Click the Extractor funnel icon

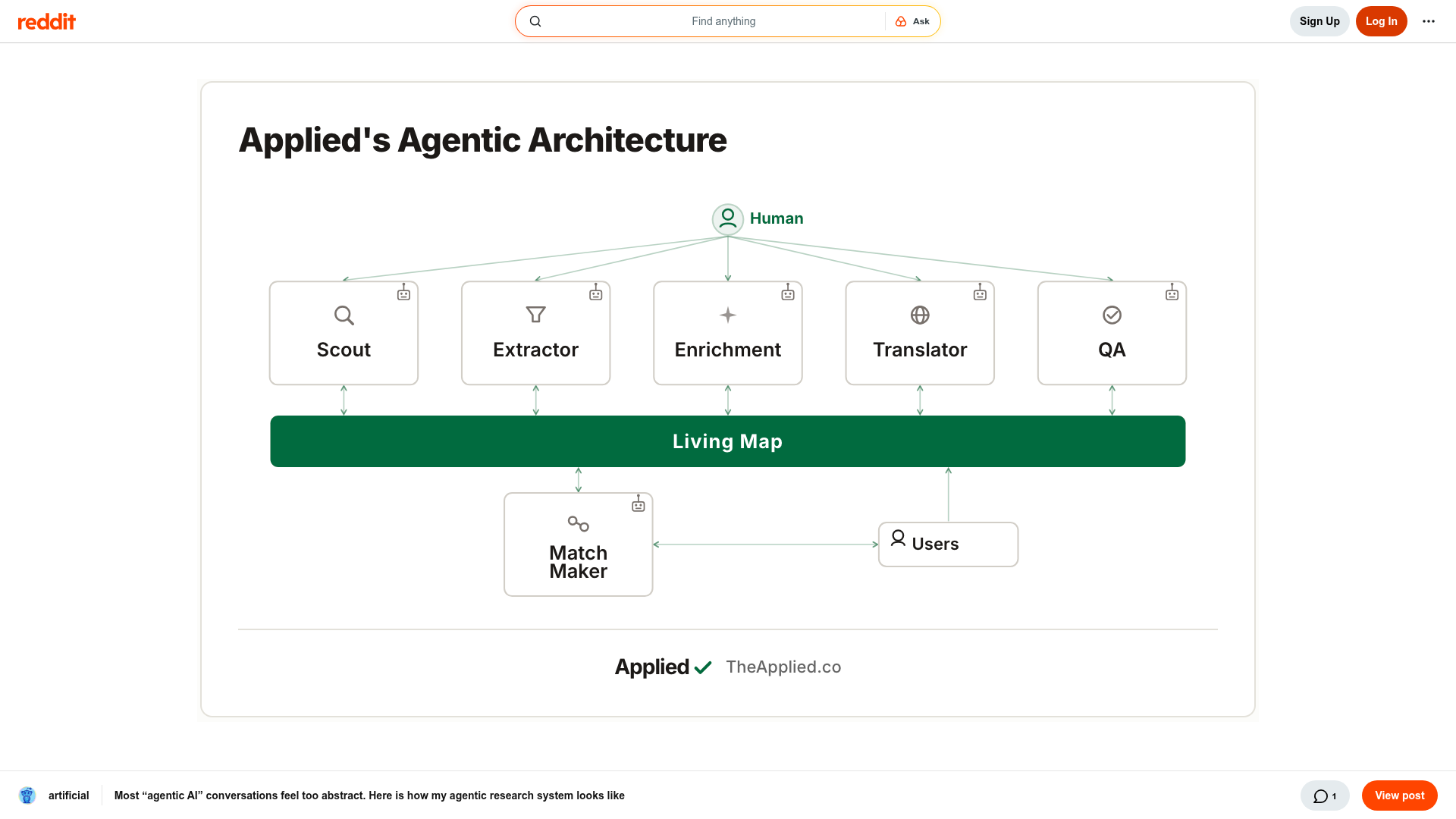pyautogui.click(x=536, y=315)
